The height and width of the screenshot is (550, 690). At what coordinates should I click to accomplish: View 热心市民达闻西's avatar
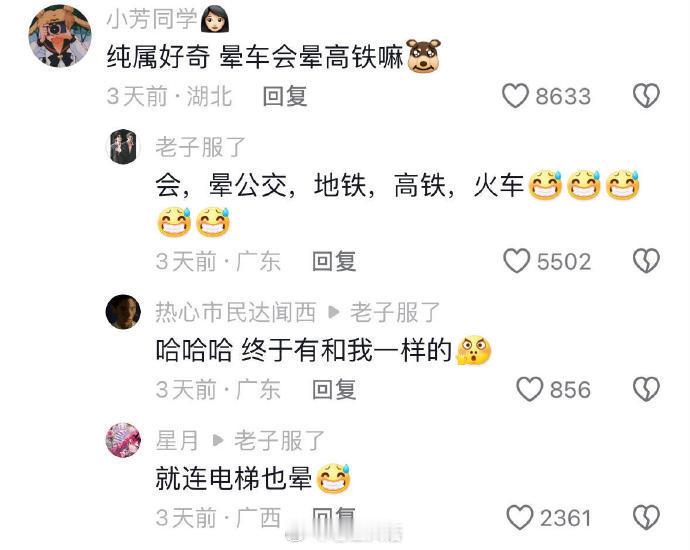tap(123, 312)
